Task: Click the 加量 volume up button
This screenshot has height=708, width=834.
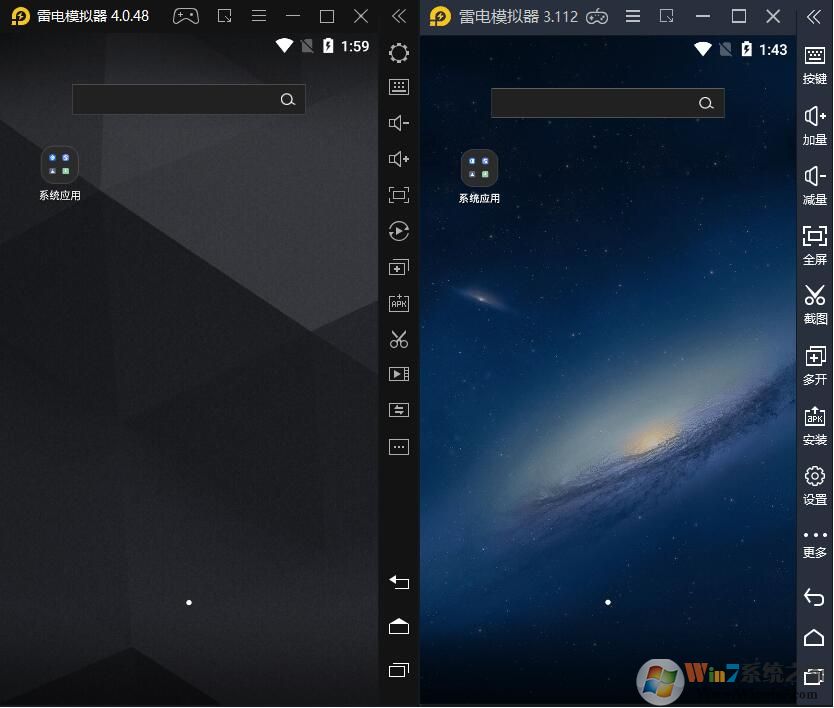Action: pos(815,123)
